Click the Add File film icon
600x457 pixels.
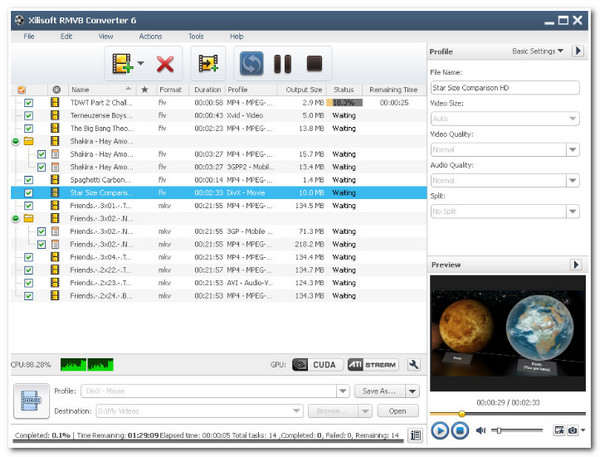[122, 64]
